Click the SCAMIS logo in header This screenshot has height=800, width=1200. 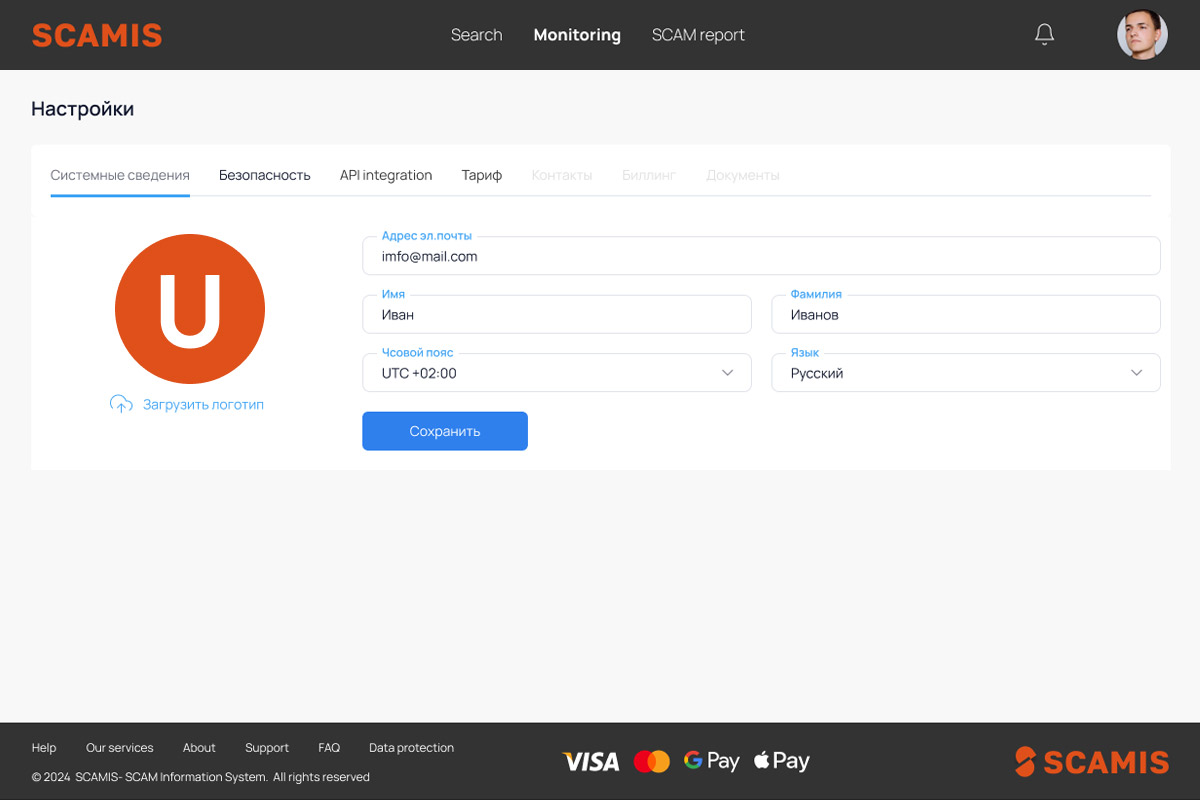click(x=97, y=35)
